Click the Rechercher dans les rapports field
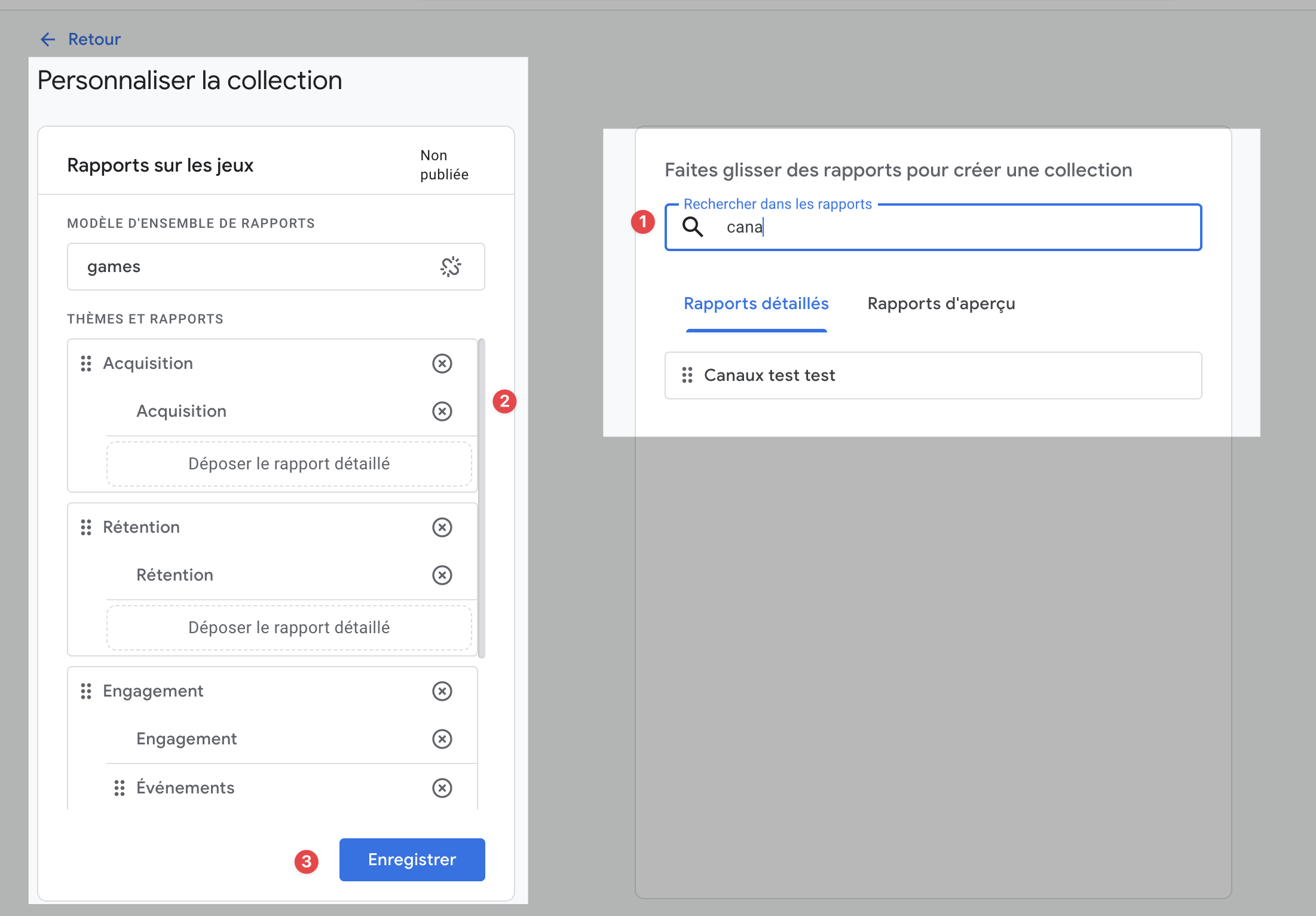Viewport: 1316px width, 916px height. click(956, 227)
